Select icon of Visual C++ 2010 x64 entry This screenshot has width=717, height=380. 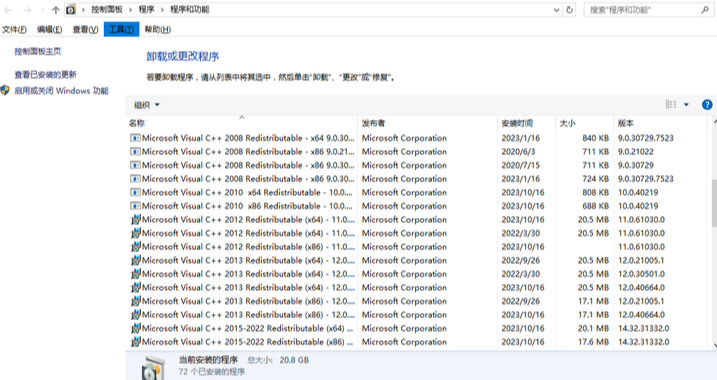pyautogui.click(x=135, y=192)
